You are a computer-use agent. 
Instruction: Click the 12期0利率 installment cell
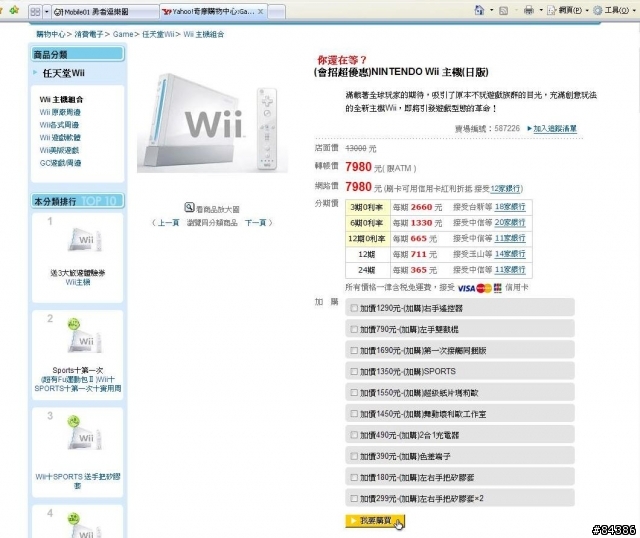click(368, 238)
